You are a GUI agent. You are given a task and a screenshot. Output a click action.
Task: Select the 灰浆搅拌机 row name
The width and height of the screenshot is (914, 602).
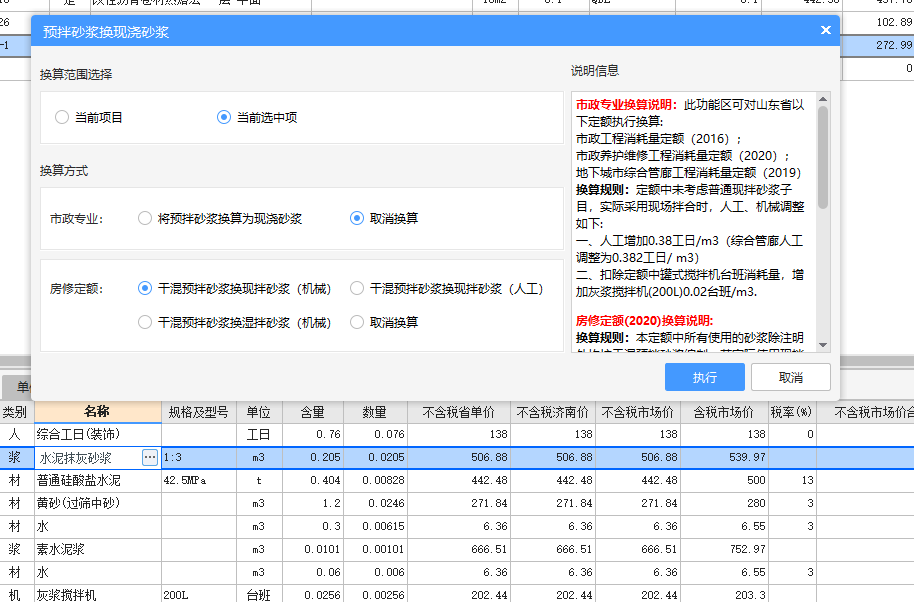point(98,595)
